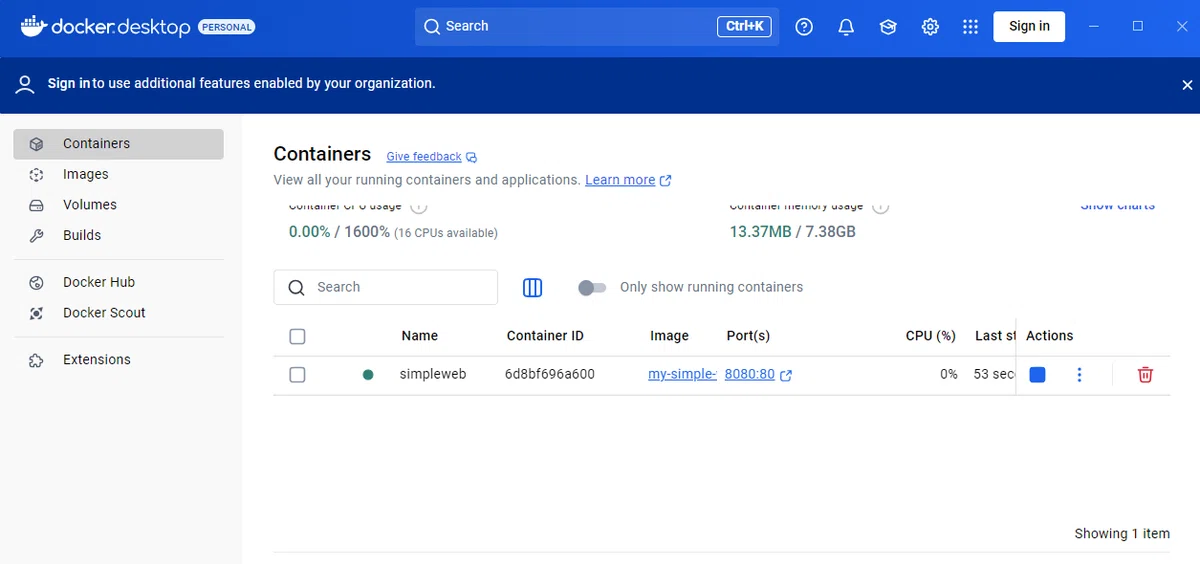Open Settings gear icon

point(930,27)
